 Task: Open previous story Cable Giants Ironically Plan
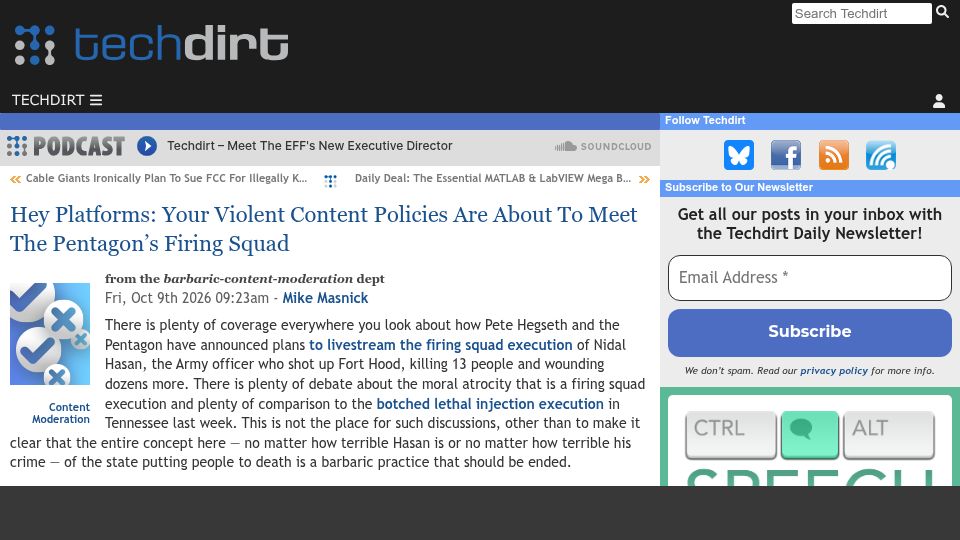coord(167,178)
